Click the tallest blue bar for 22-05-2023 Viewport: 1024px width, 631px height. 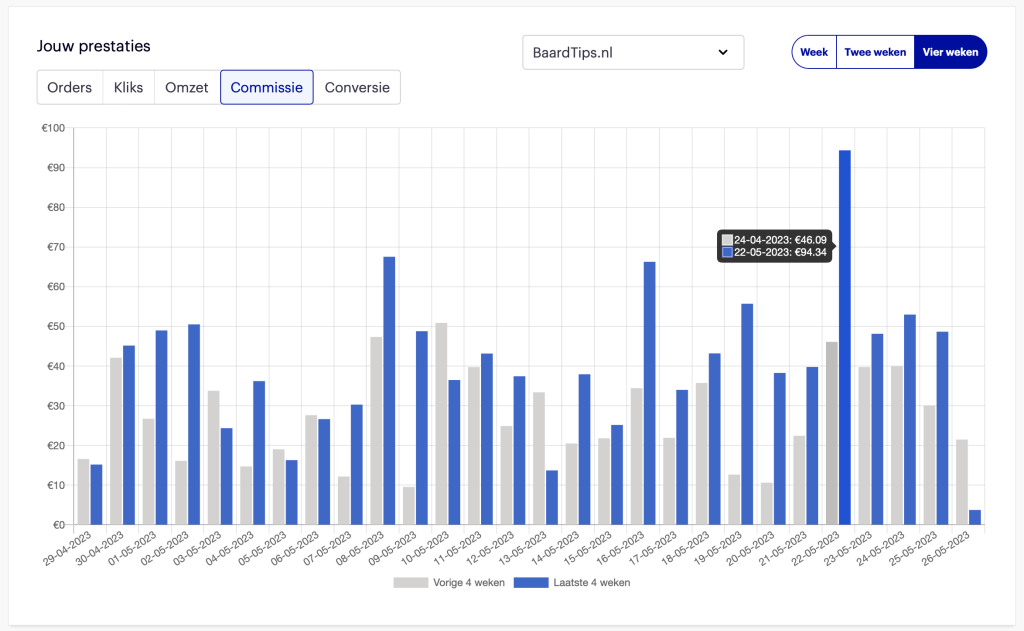click(845, 340)
